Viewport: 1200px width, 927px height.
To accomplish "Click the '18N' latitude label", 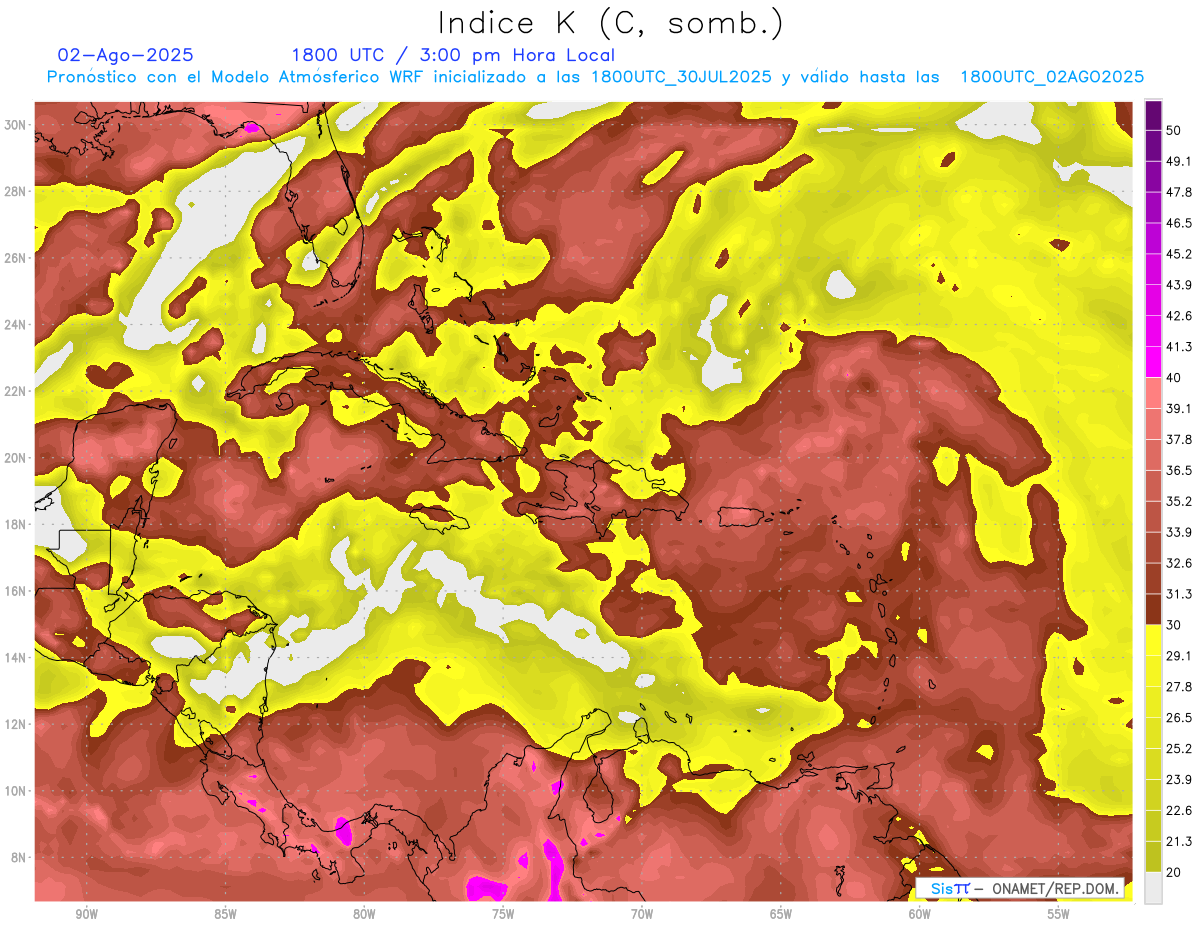I will point(16,525).
